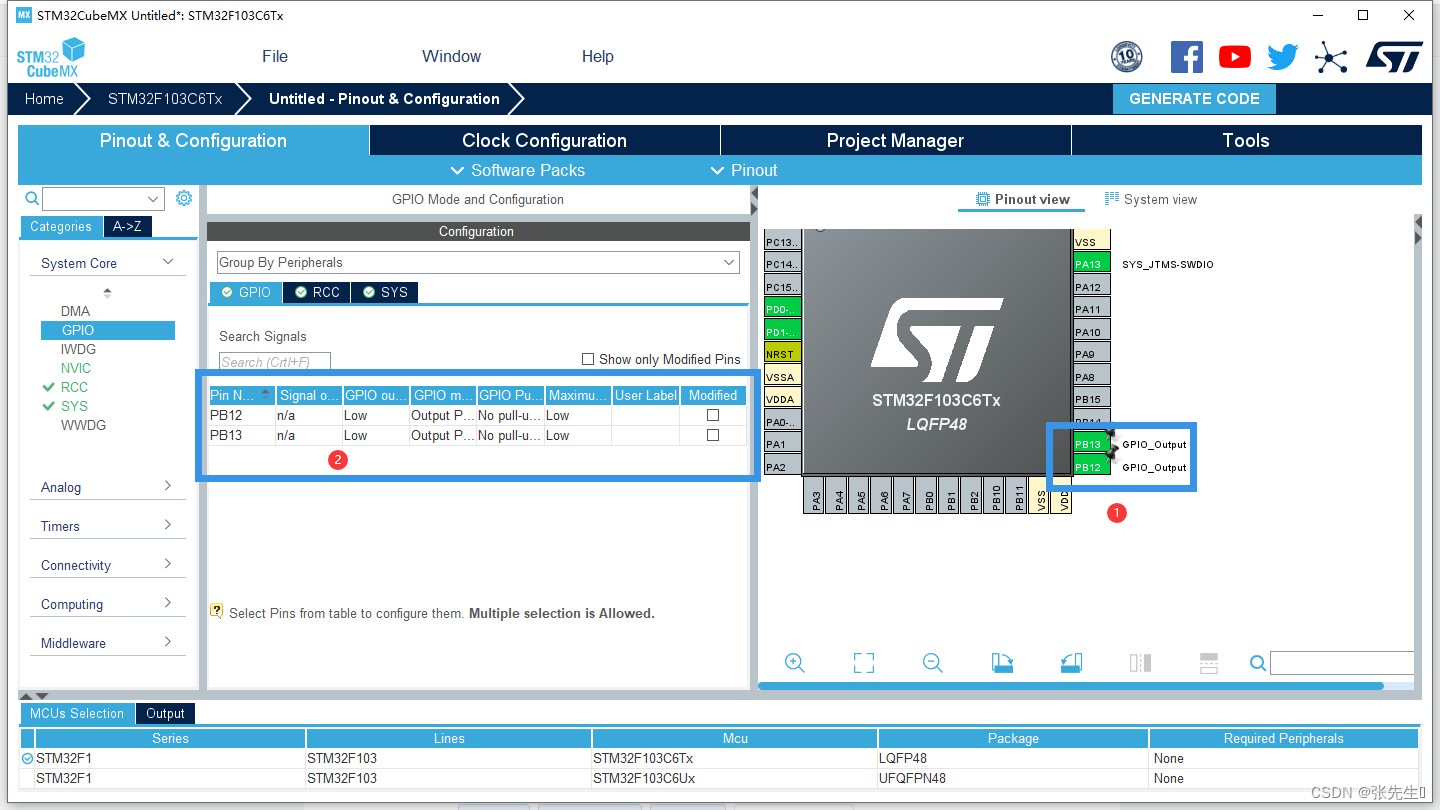Open the ST YouTube channel icon
Viewport: 1440px width, 810px height.
click(1235, 57)
